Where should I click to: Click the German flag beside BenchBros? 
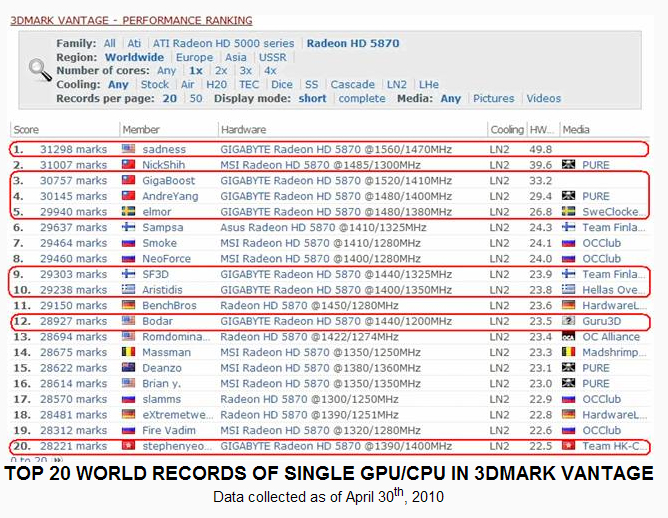[128, 305]
